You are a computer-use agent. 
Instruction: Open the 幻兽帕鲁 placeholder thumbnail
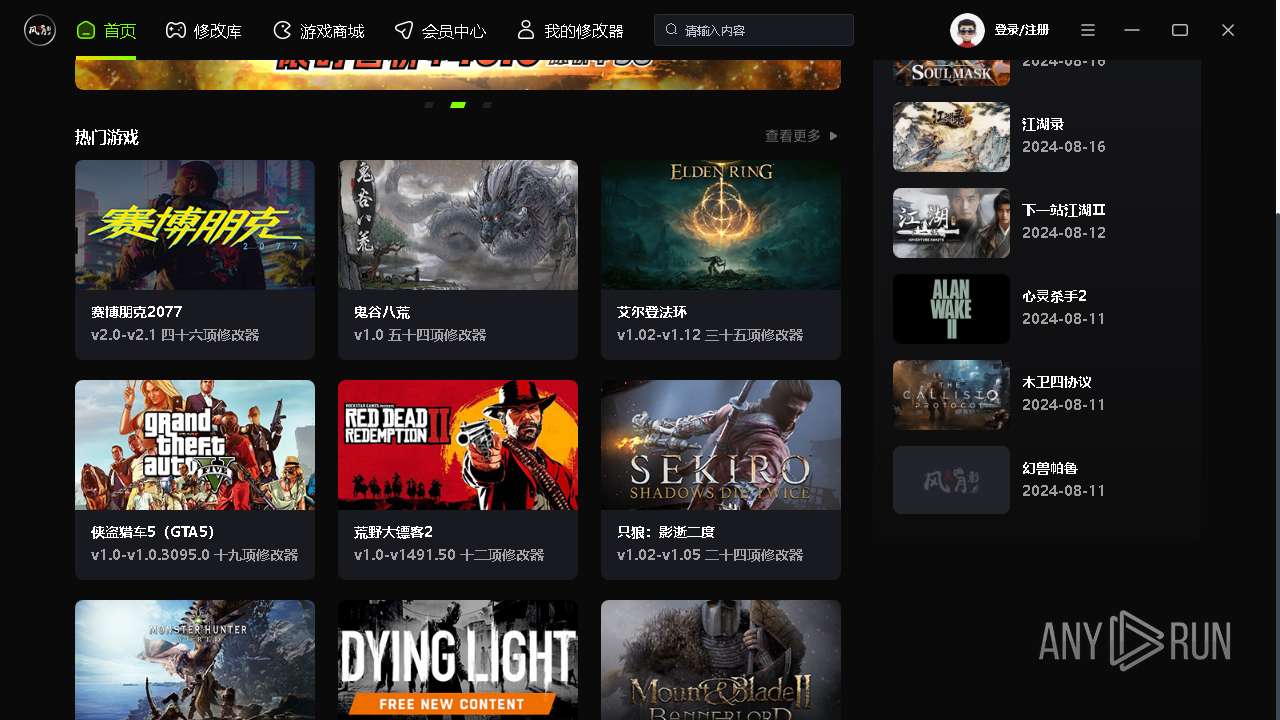point(951,480)
